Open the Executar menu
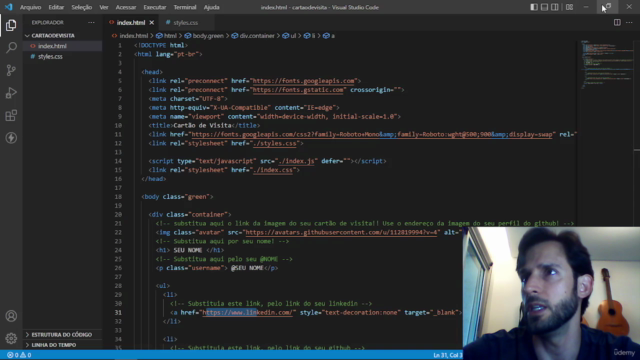This screenshot has width=640, height=360. point(155,7)
